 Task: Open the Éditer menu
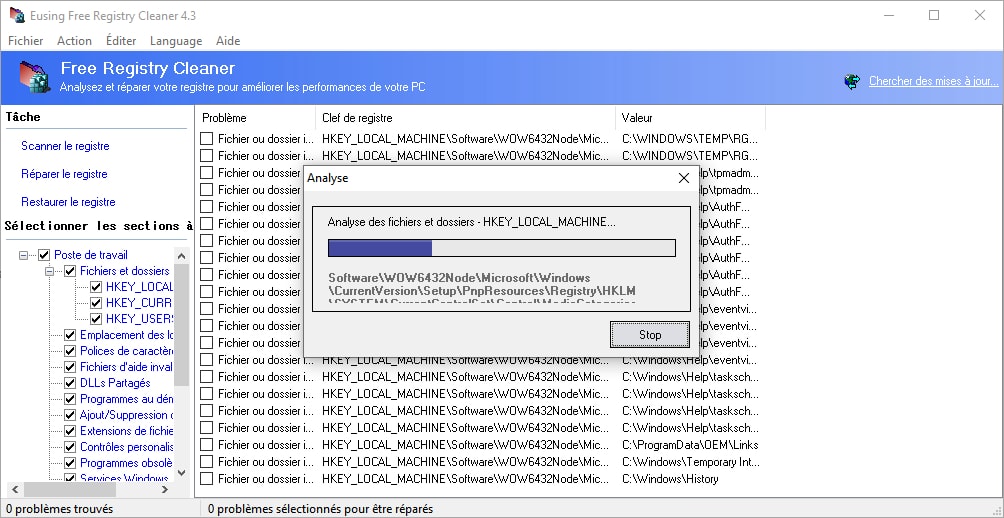121,41
